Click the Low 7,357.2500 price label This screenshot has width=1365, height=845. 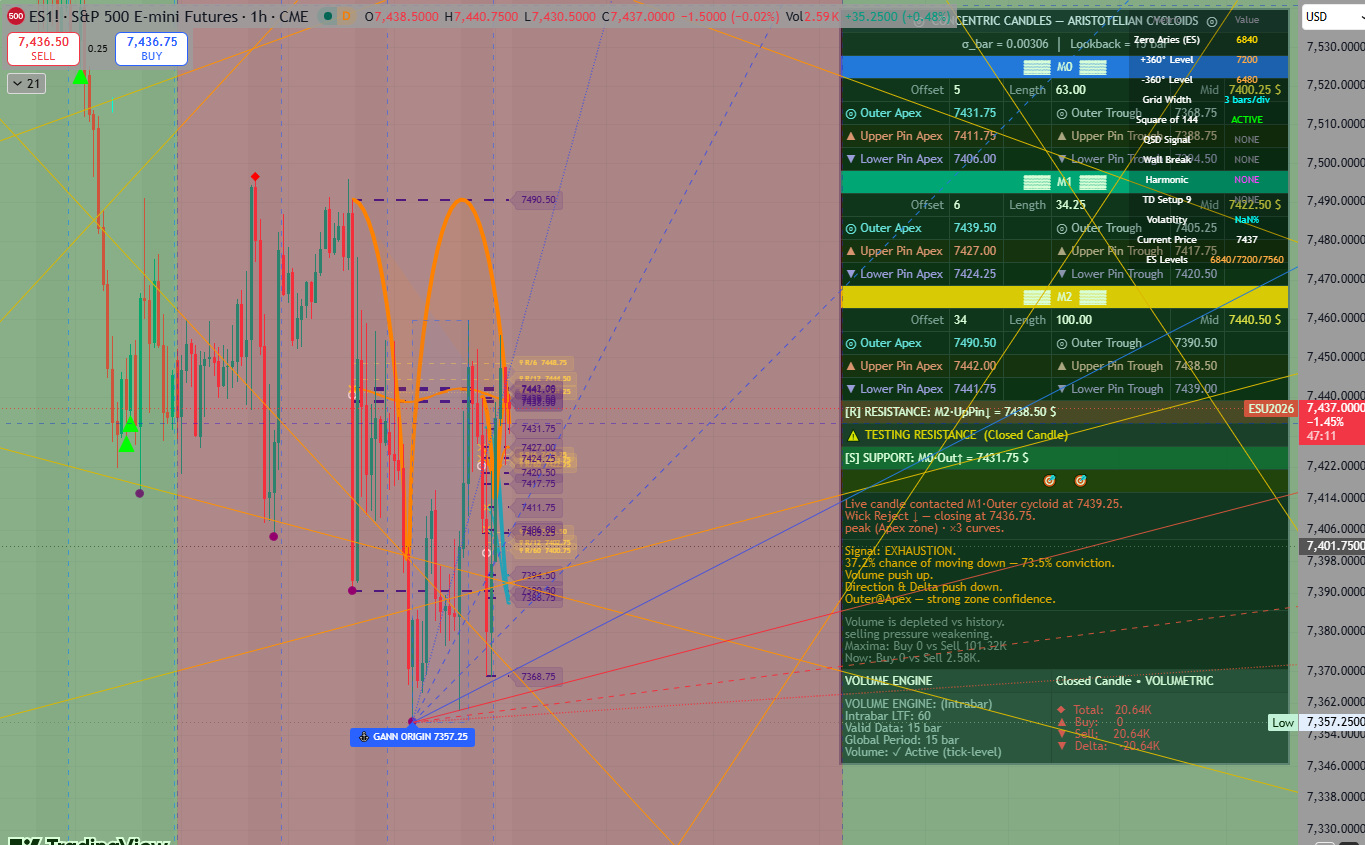click(1283, 722)
